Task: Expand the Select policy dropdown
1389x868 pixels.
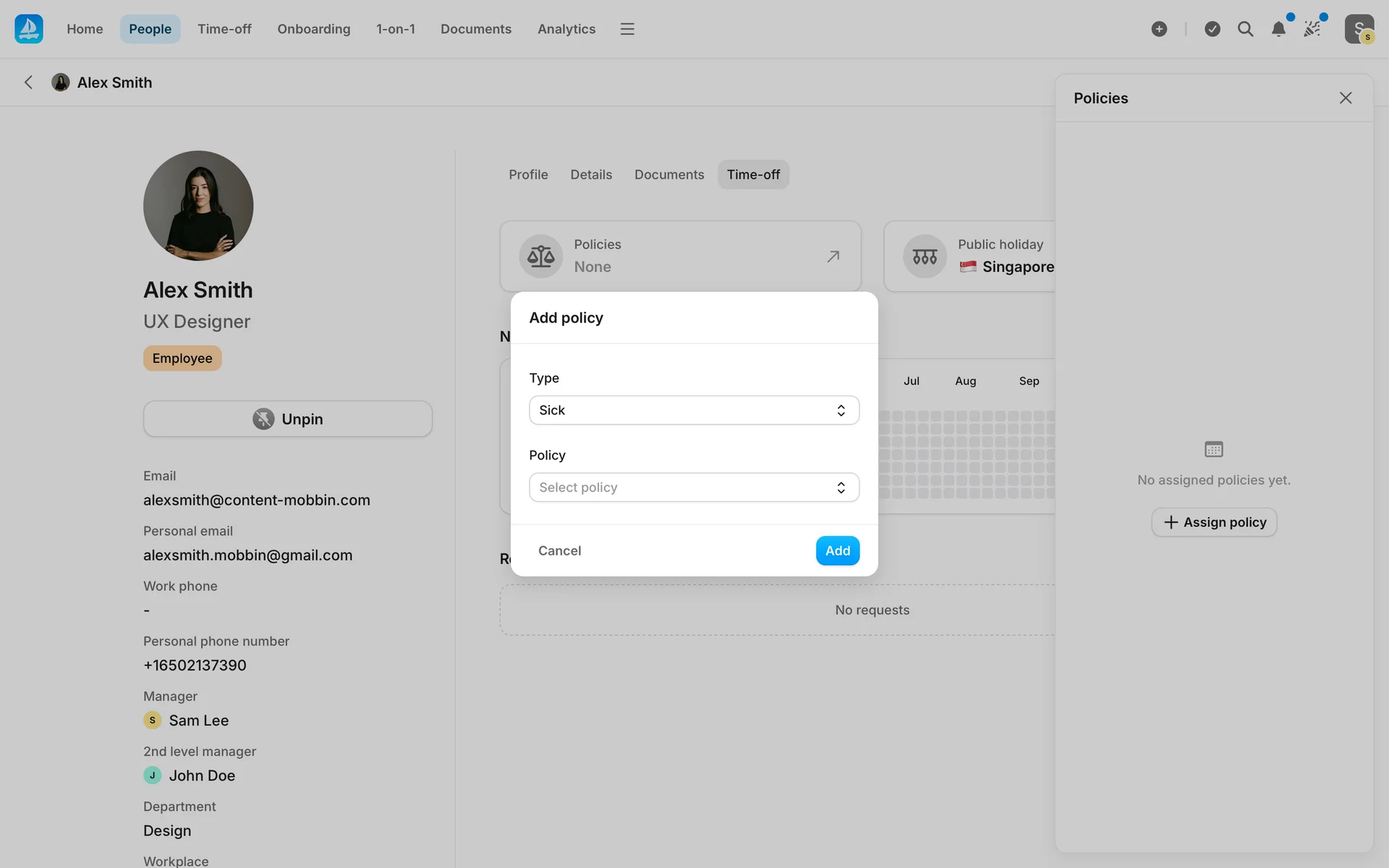Action: pos(694,488)
